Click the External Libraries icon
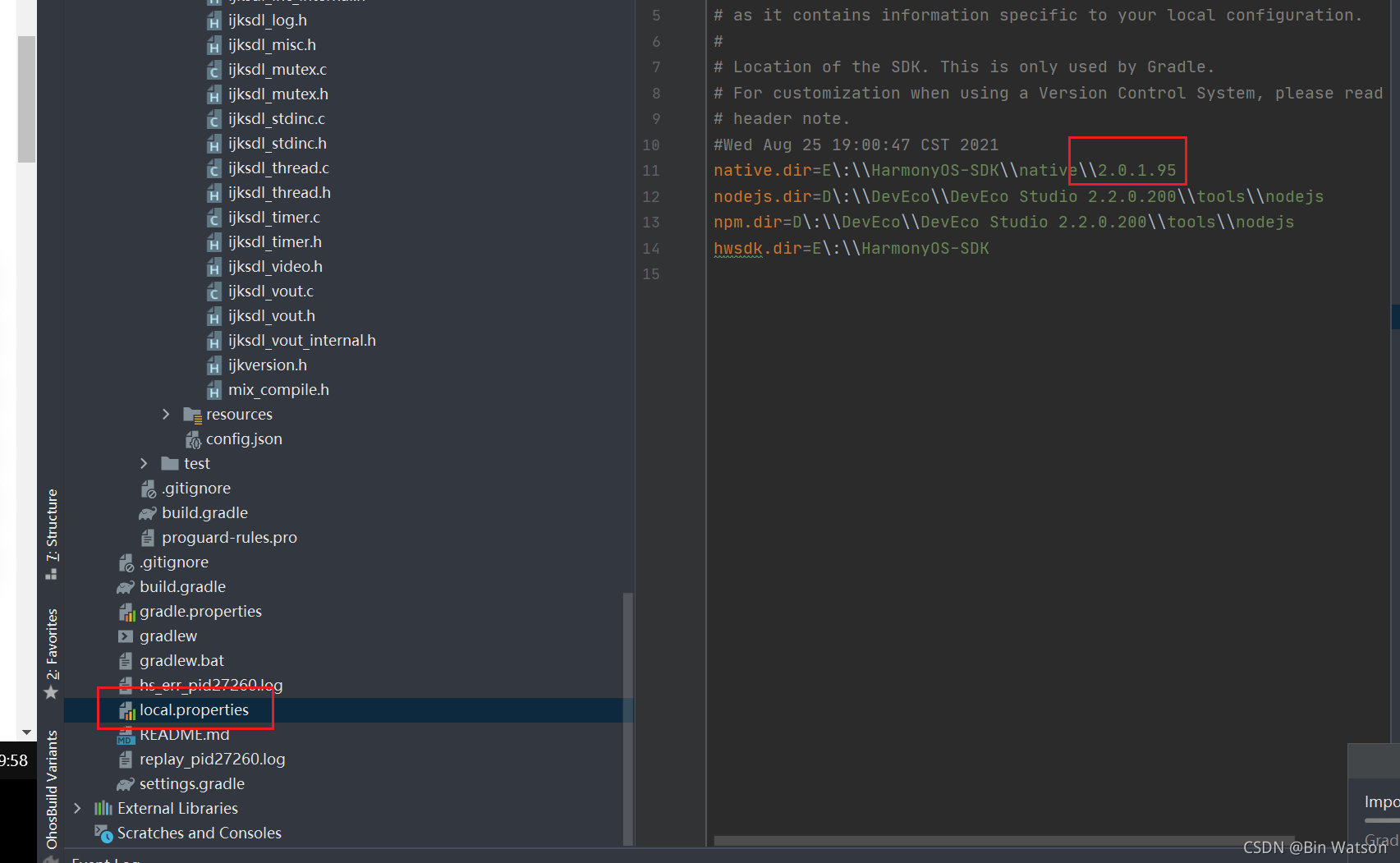This screenshot has width=1400, height=863. (x=103, y=809)
